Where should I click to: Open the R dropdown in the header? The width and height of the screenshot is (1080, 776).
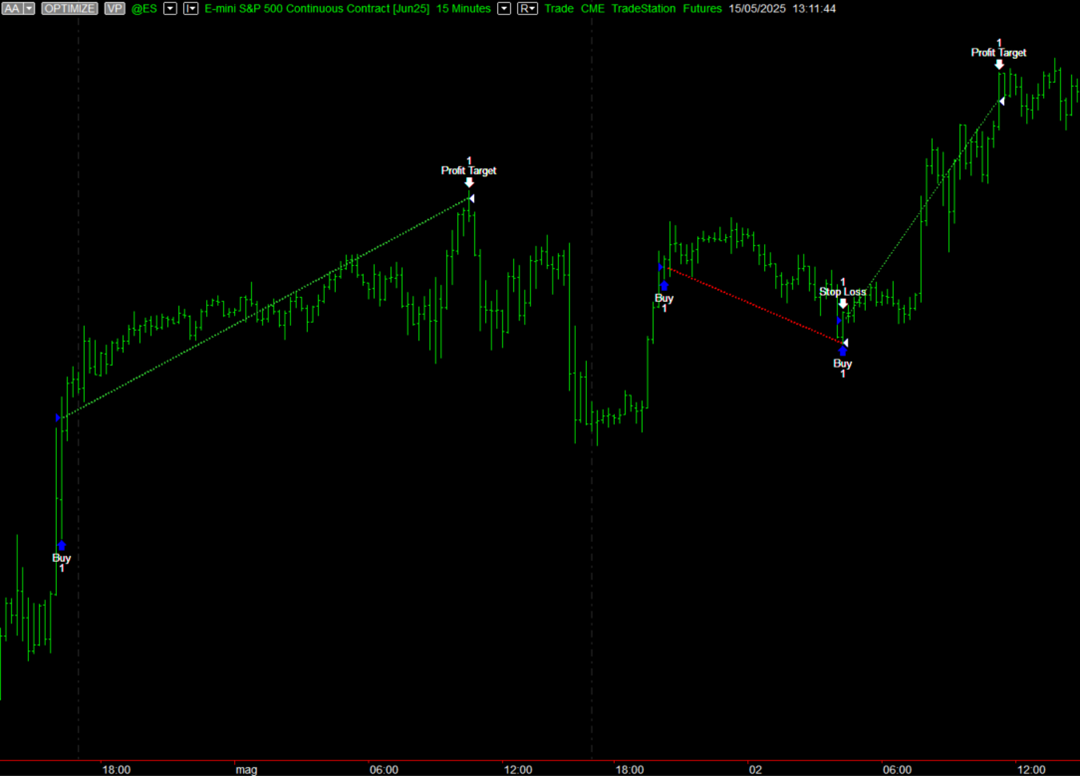click(527, 8)
